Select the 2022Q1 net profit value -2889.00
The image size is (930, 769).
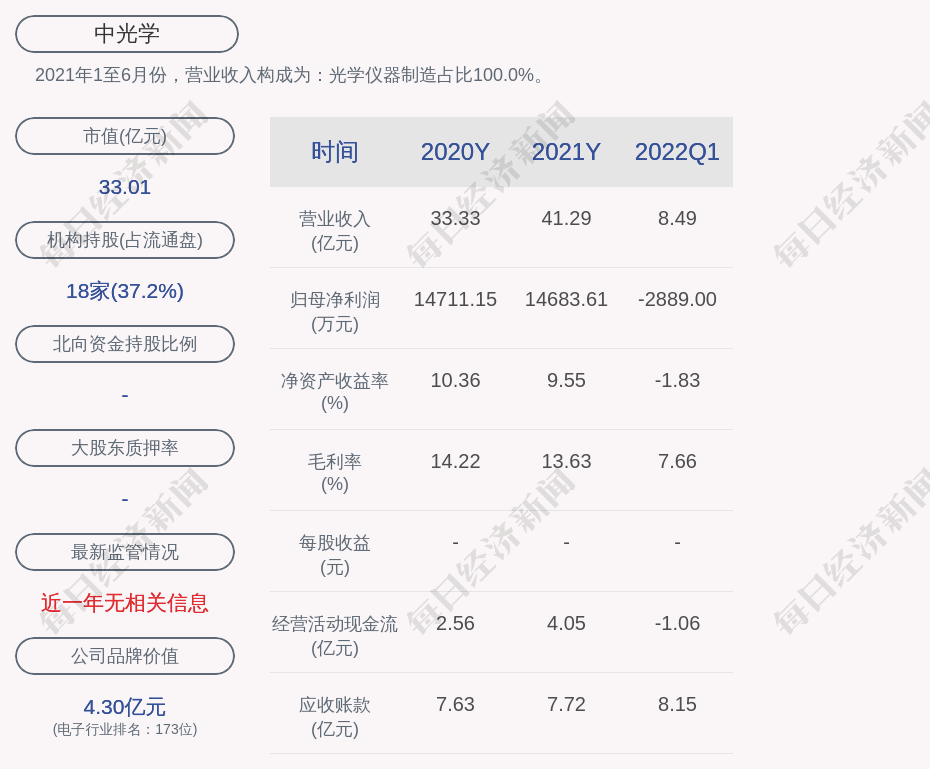(677, 299)
